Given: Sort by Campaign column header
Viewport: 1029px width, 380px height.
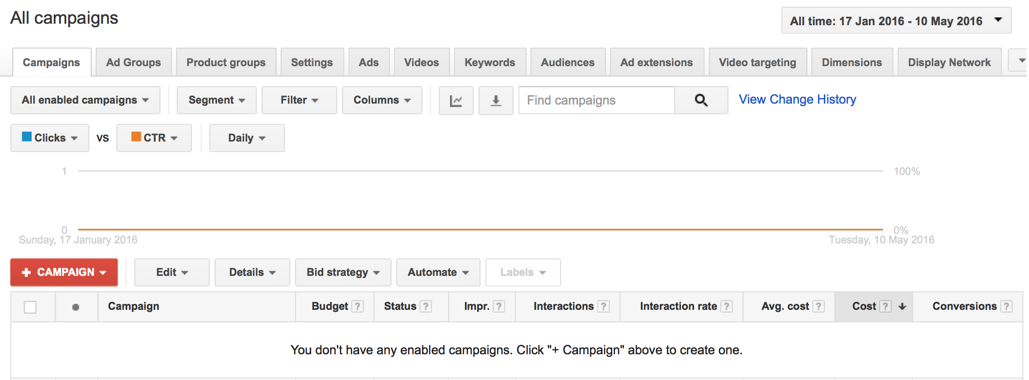Looking at the screenshot, I should point(133,306).
